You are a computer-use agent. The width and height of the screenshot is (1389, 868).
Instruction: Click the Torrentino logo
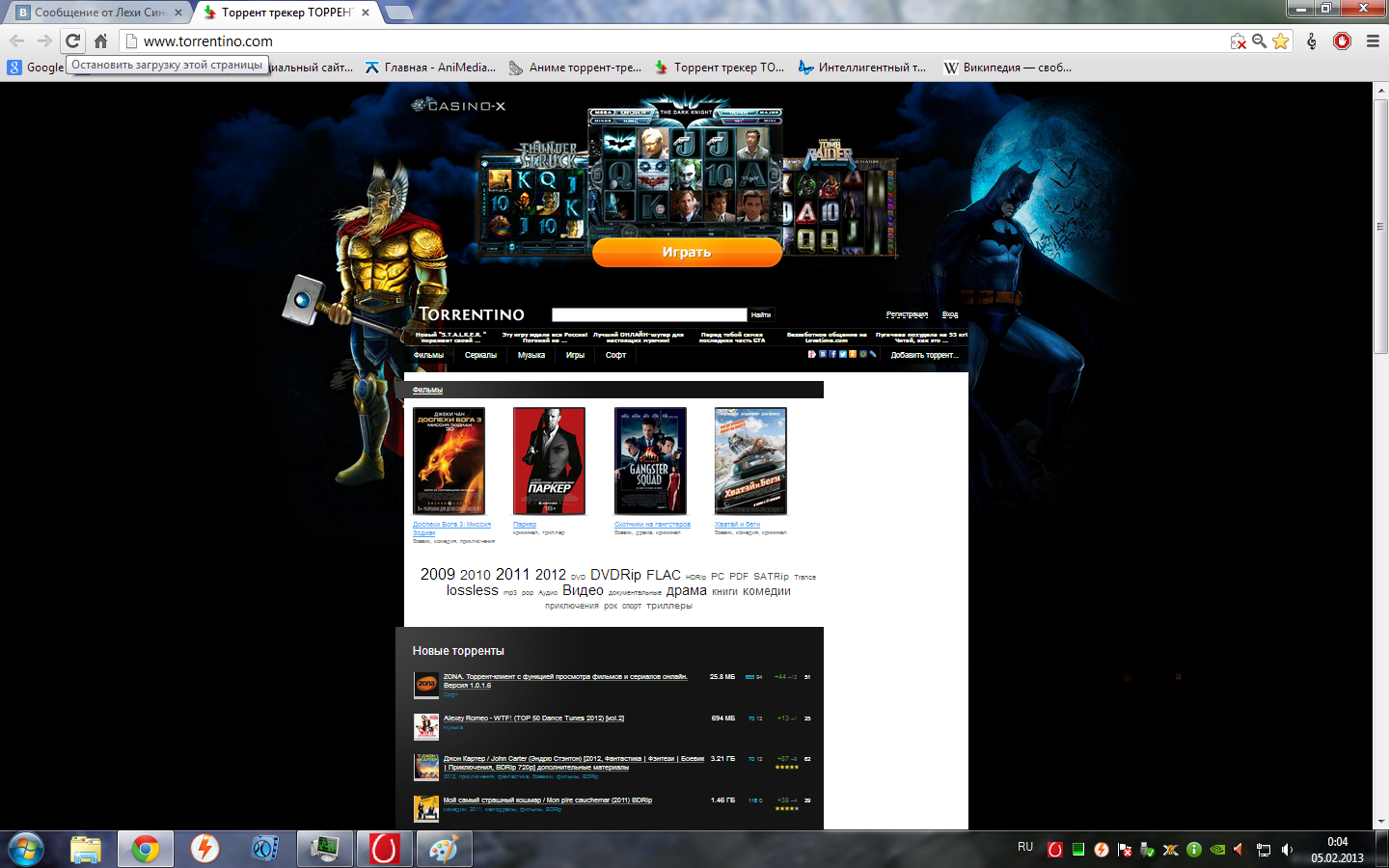click(472, 314)
